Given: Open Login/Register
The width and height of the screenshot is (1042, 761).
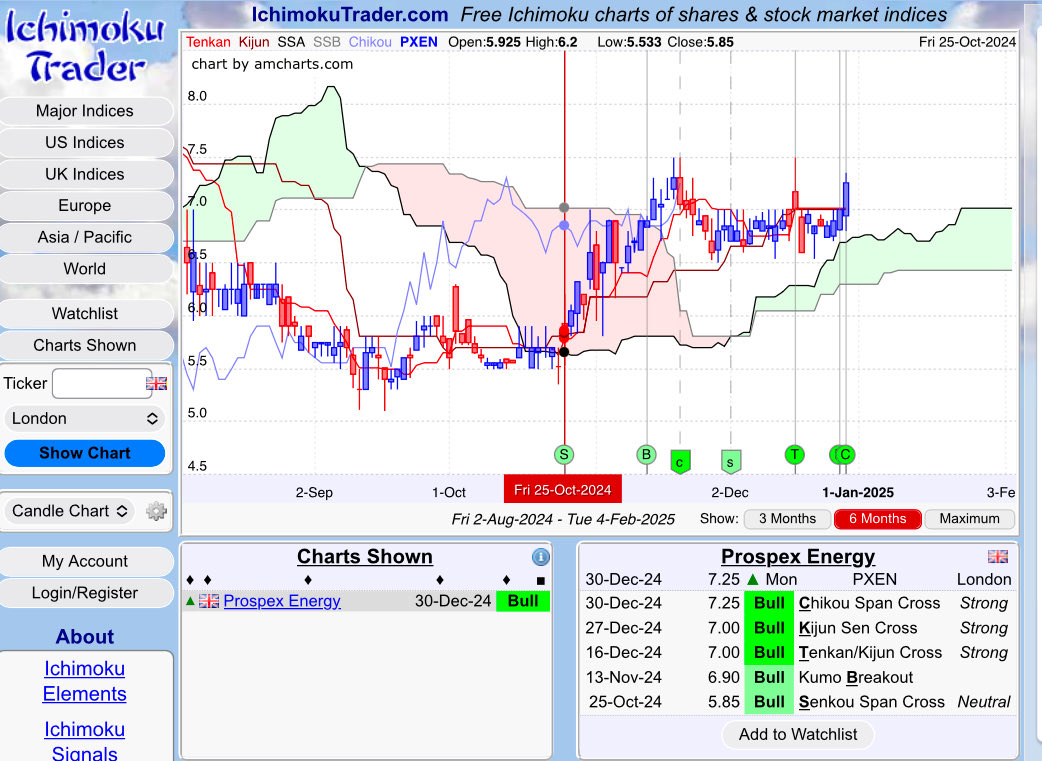Looking at the screenshot, I should click(x=85, y=593).
